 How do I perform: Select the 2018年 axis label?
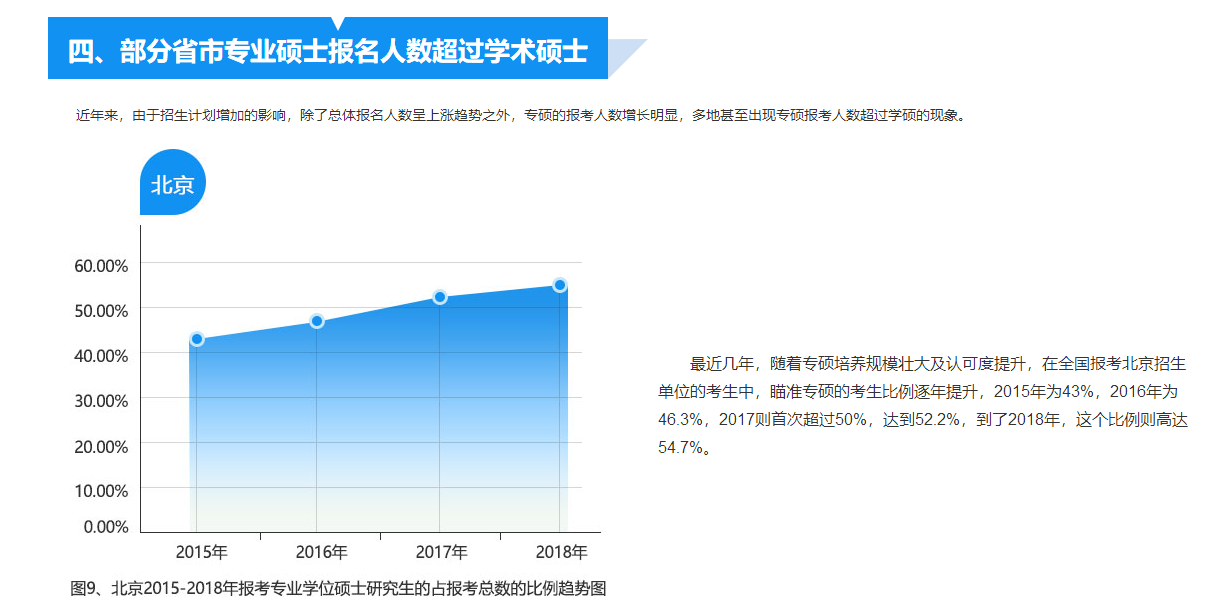561,552
